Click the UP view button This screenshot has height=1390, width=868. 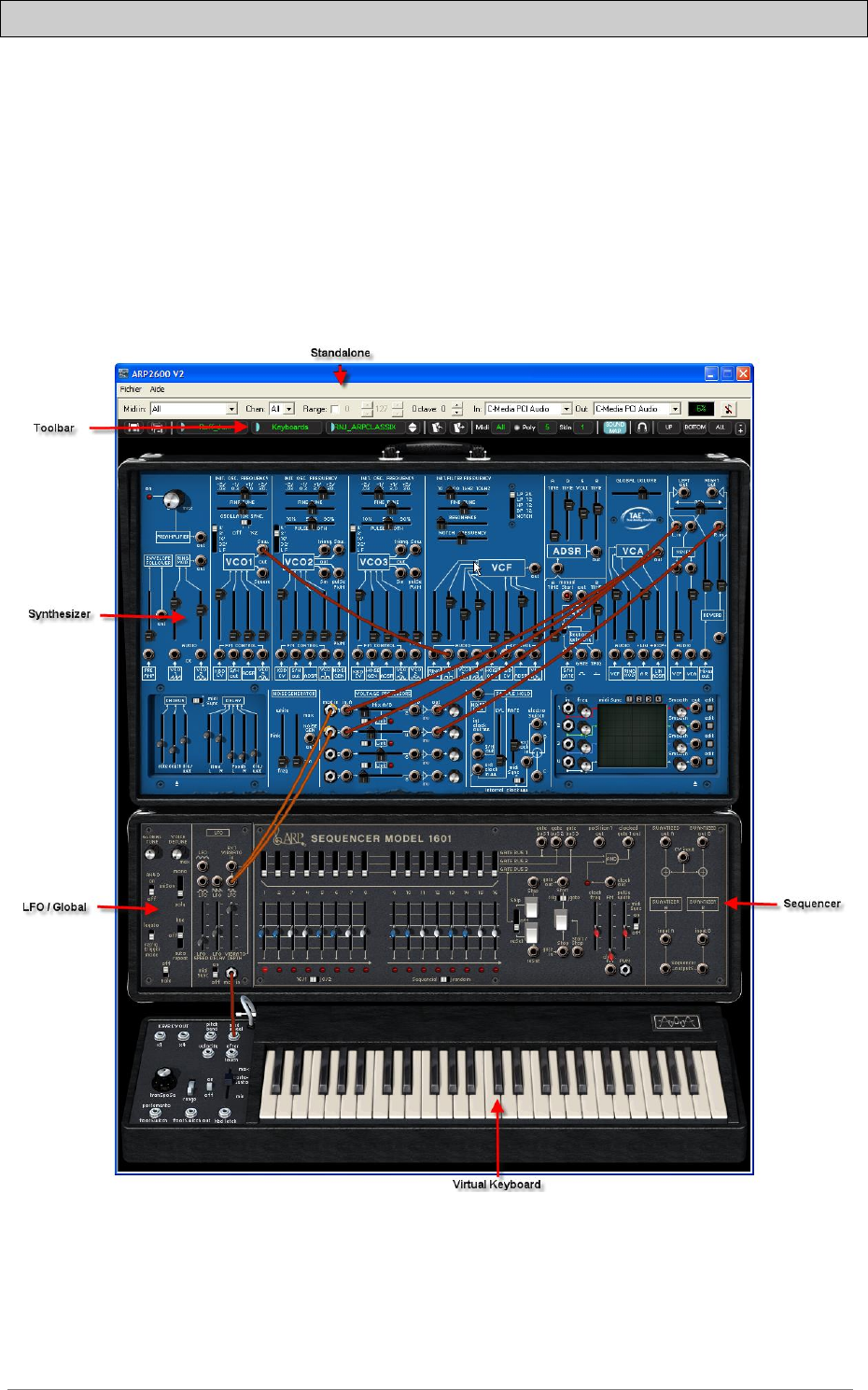pyautogui.click(x=668, y=428)
